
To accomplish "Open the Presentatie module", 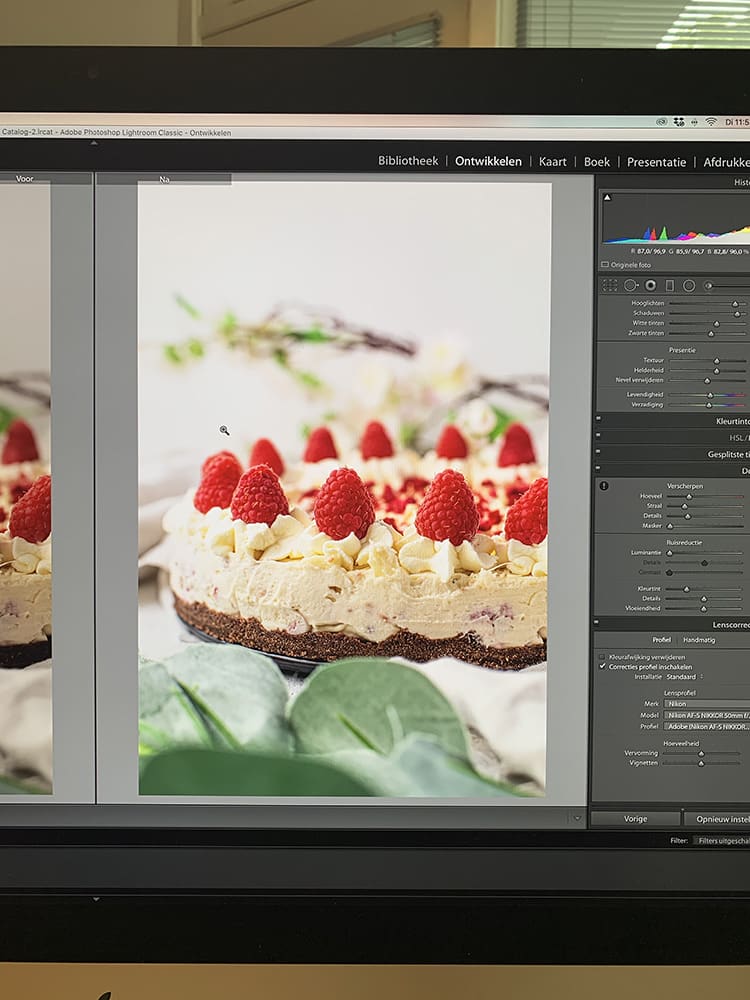I will (x=656, y=162).
